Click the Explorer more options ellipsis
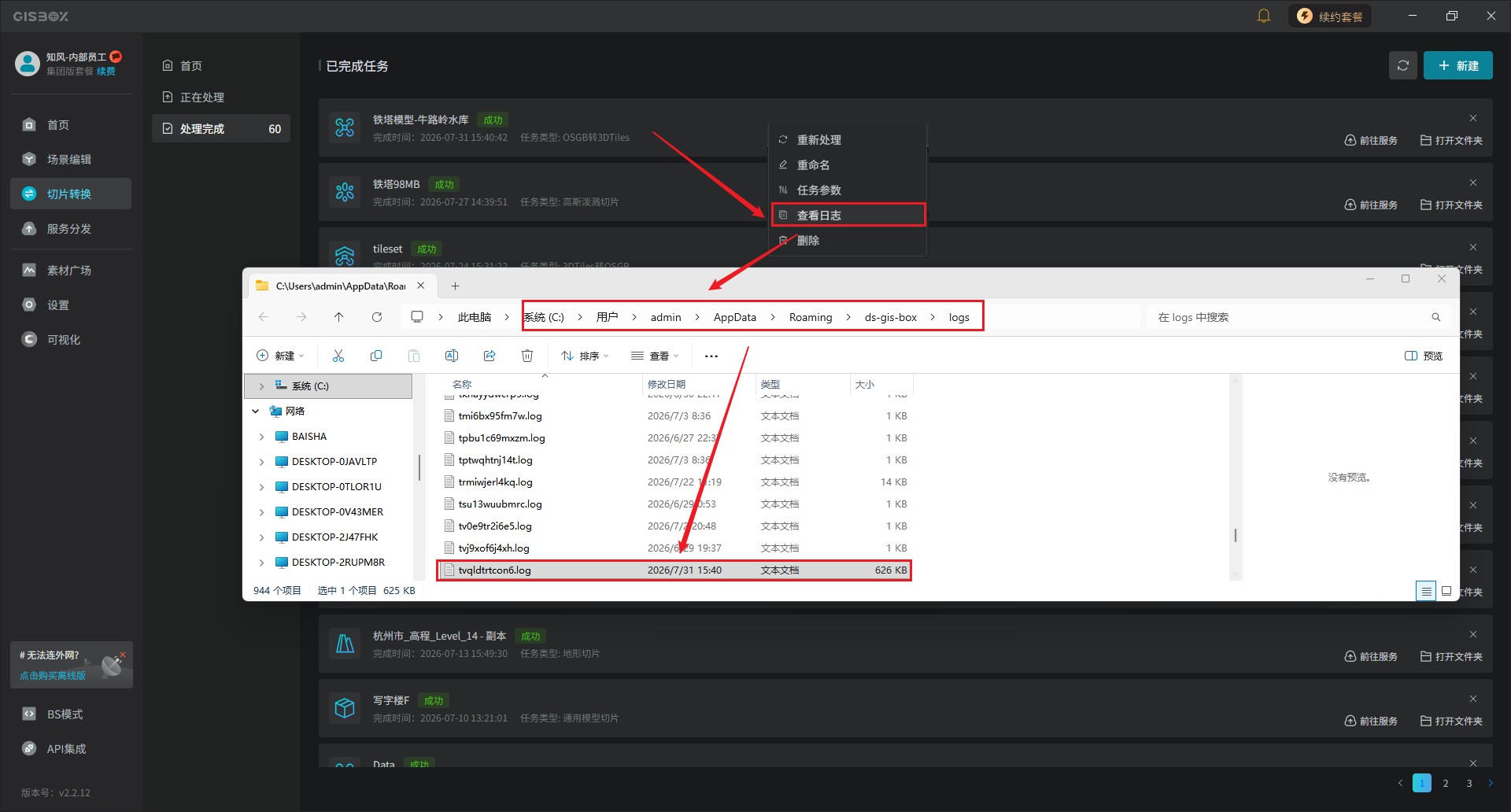 pyautogui.click(x=711, y=356)
